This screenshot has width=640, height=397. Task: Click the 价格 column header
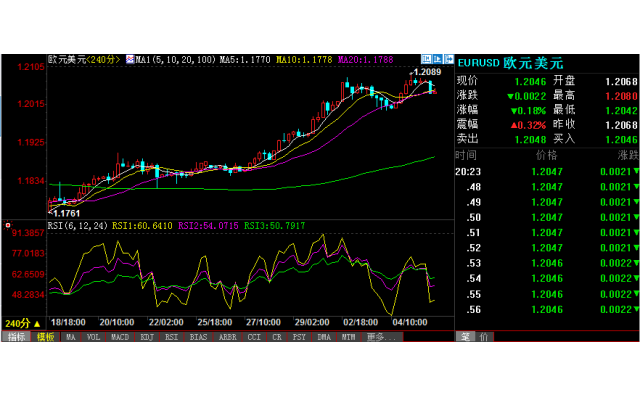click(546, 155)
